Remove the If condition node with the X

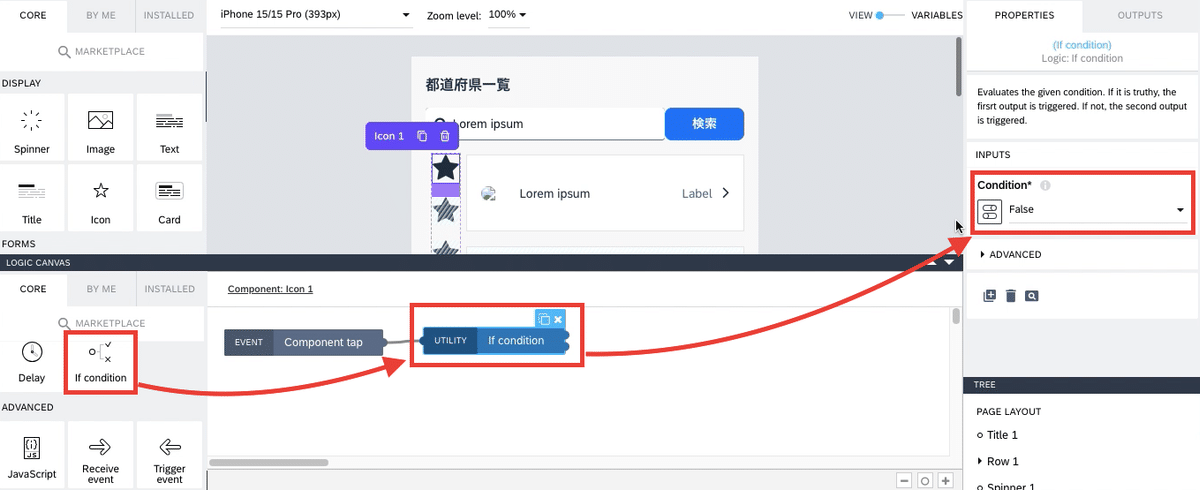pos(559,319)
